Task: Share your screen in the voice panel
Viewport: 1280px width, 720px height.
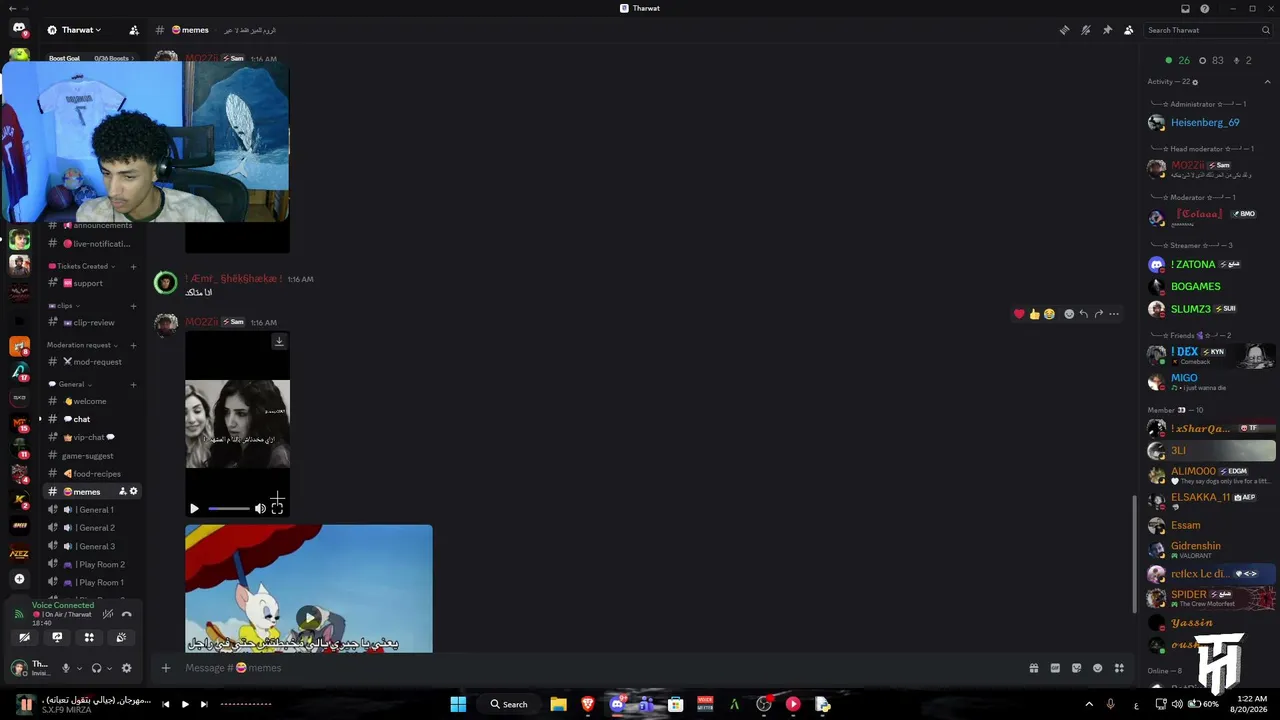Action: click(57, 637)
